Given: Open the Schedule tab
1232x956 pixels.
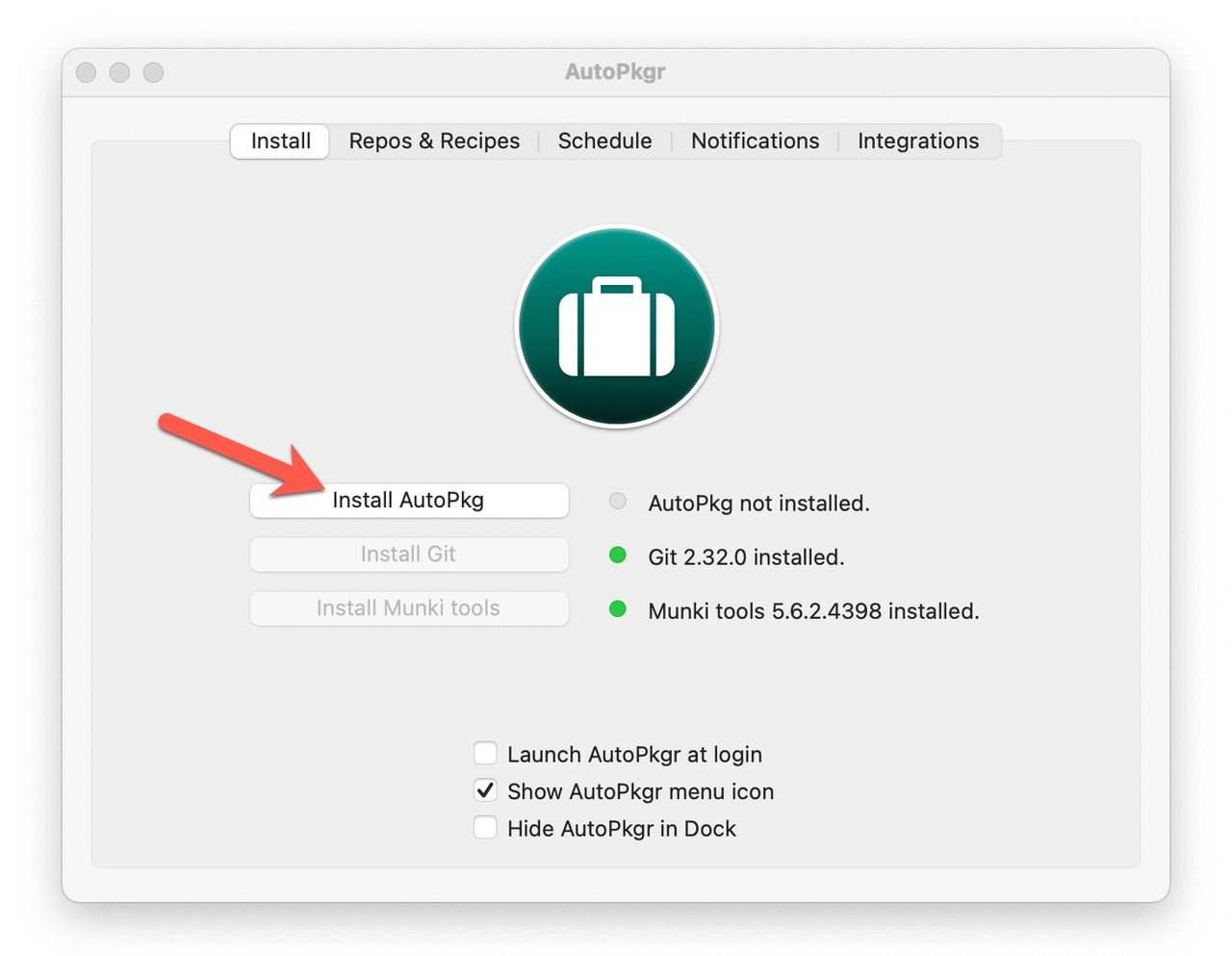Looking at the screenshot, I should [x=604, y=142].
